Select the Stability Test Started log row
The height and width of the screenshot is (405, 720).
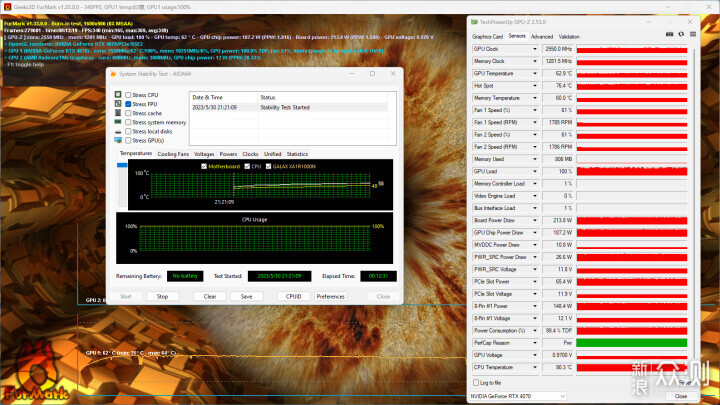pos(289,107)
